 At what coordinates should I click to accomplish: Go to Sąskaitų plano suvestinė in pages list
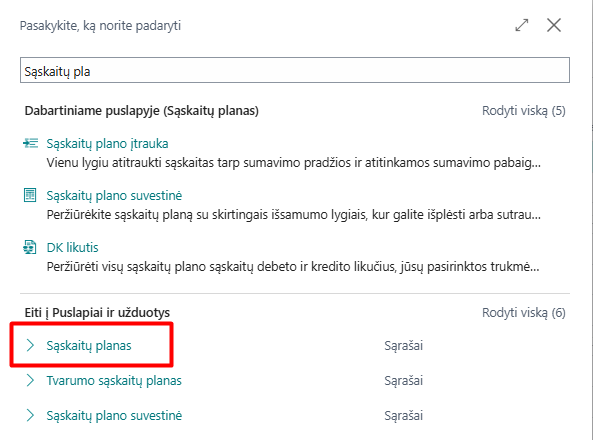click(x=114, y=415)
